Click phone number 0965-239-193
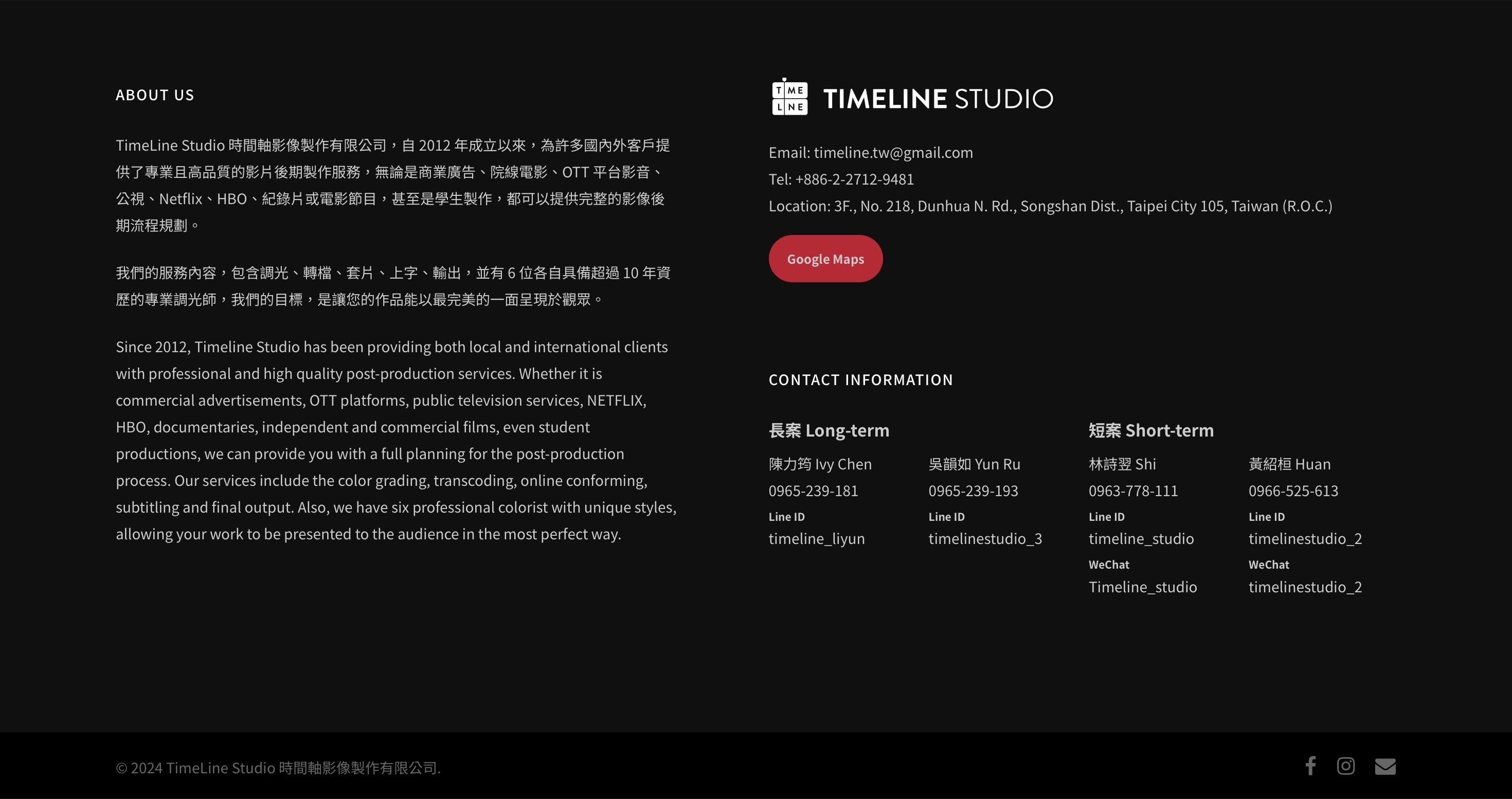The width and height of the screenshot is (1512, 799). pyautogui.click(x=973, y=491)
